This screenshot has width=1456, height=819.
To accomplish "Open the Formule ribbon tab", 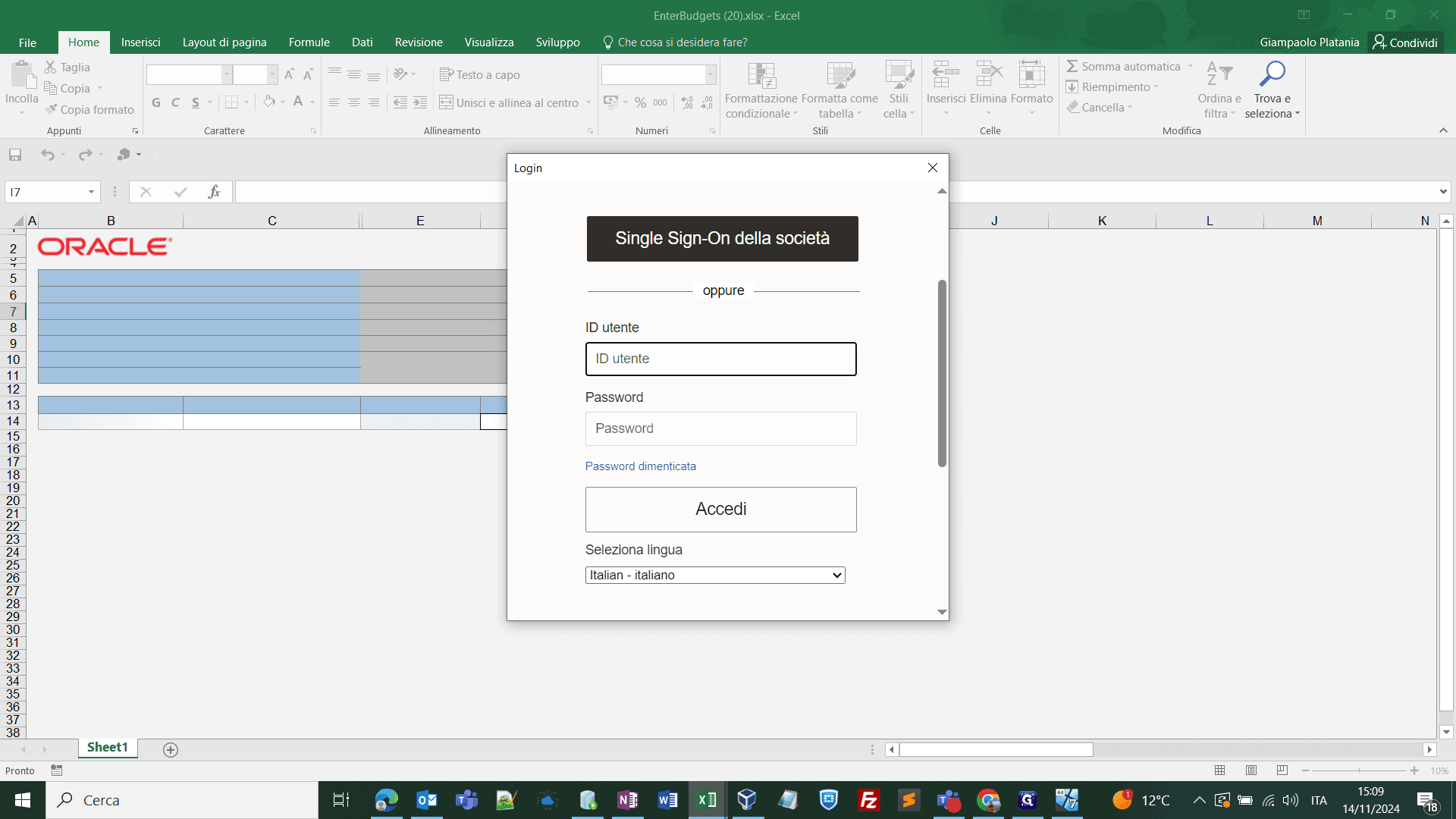I will (309, 42).
